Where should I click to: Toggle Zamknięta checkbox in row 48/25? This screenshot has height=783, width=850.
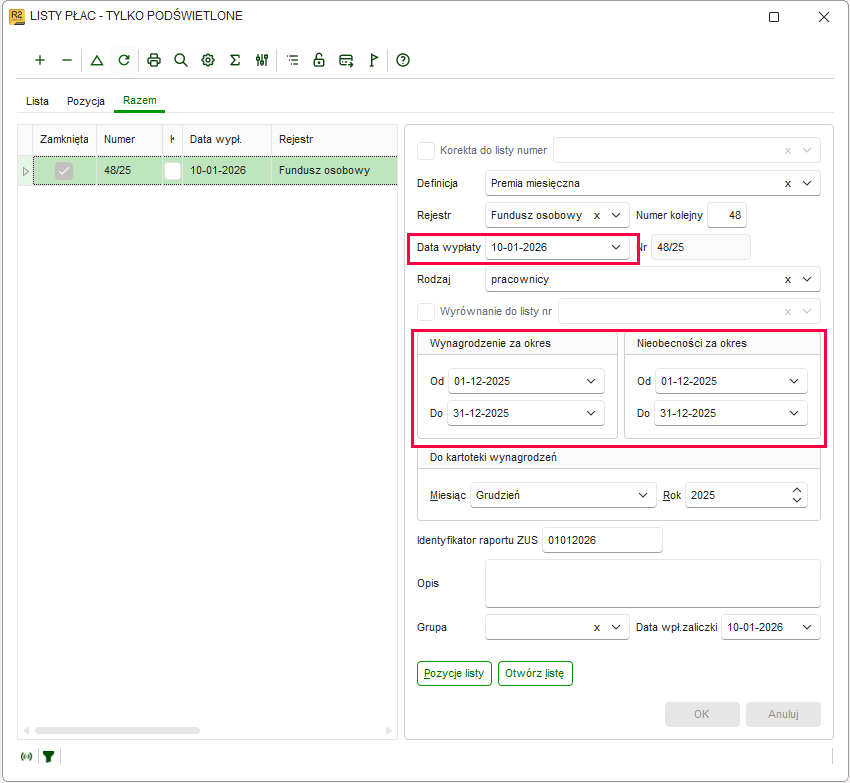point(64,171)
